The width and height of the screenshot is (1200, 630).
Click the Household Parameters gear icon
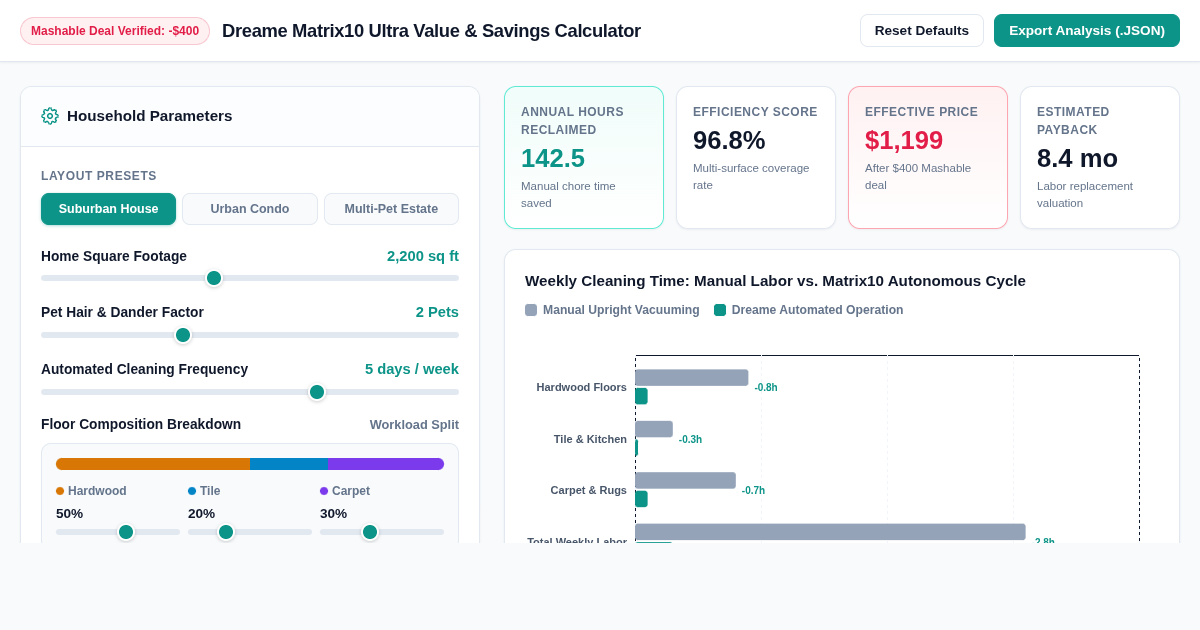pyautogui.click(x=50, y=116)
